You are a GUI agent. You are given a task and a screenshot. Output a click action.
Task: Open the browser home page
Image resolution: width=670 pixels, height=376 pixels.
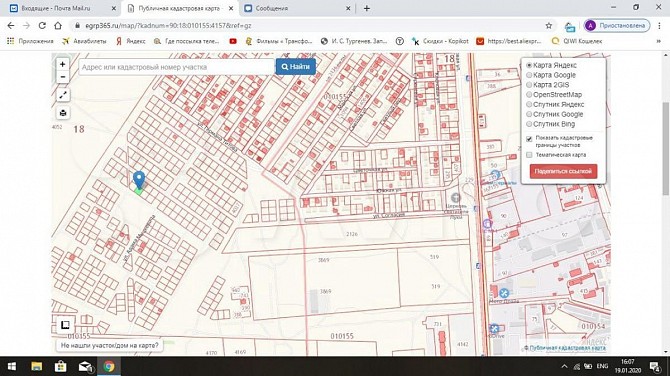[58, 26]
